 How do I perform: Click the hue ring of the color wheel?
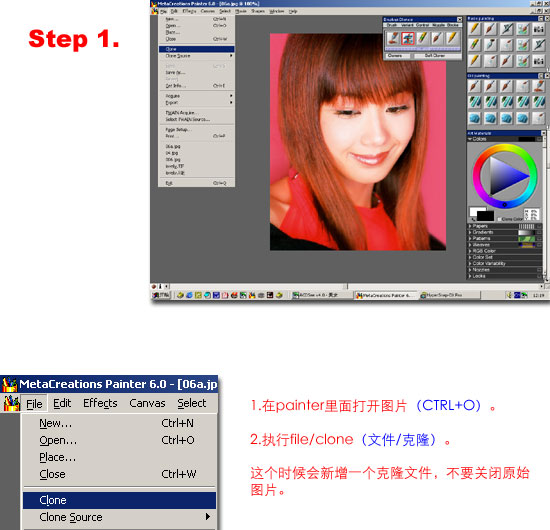point(505,147)
